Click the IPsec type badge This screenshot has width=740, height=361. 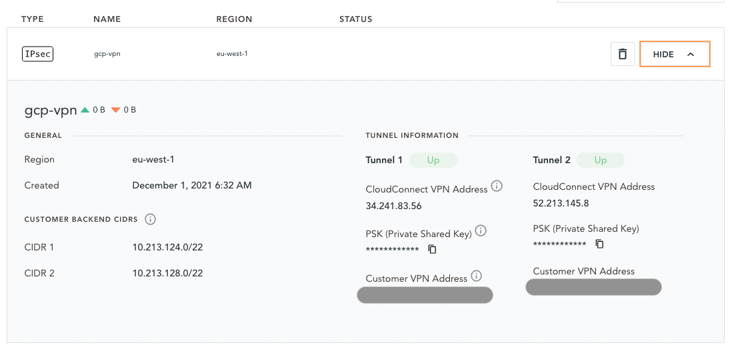[38, 54]
